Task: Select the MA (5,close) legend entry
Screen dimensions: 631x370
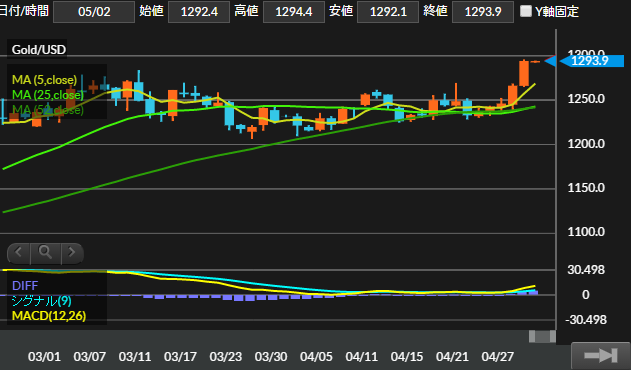Action: [44, 80]
